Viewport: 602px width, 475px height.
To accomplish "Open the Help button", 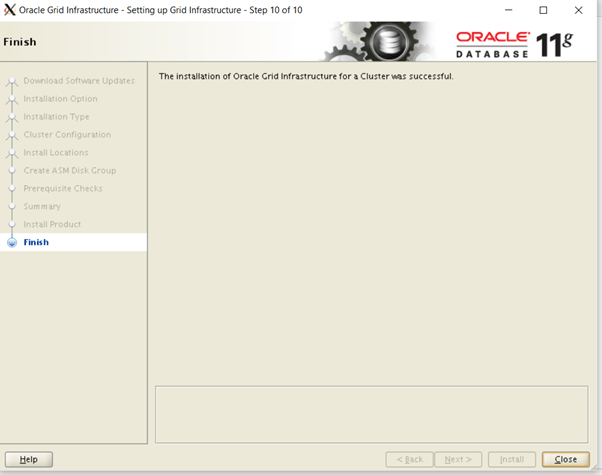I will [x=29, y=459].
